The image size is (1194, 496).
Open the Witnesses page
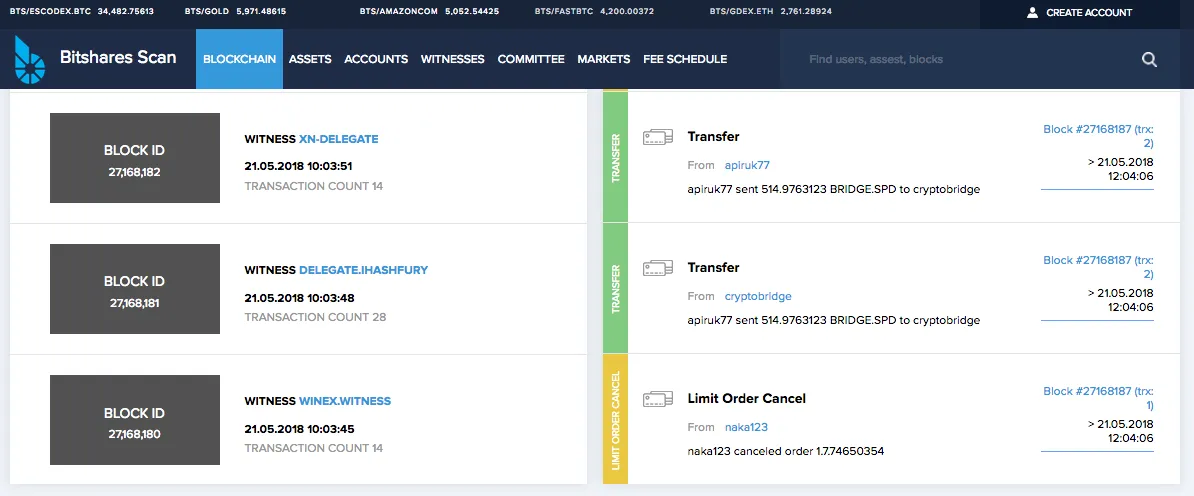click(452, 59)
